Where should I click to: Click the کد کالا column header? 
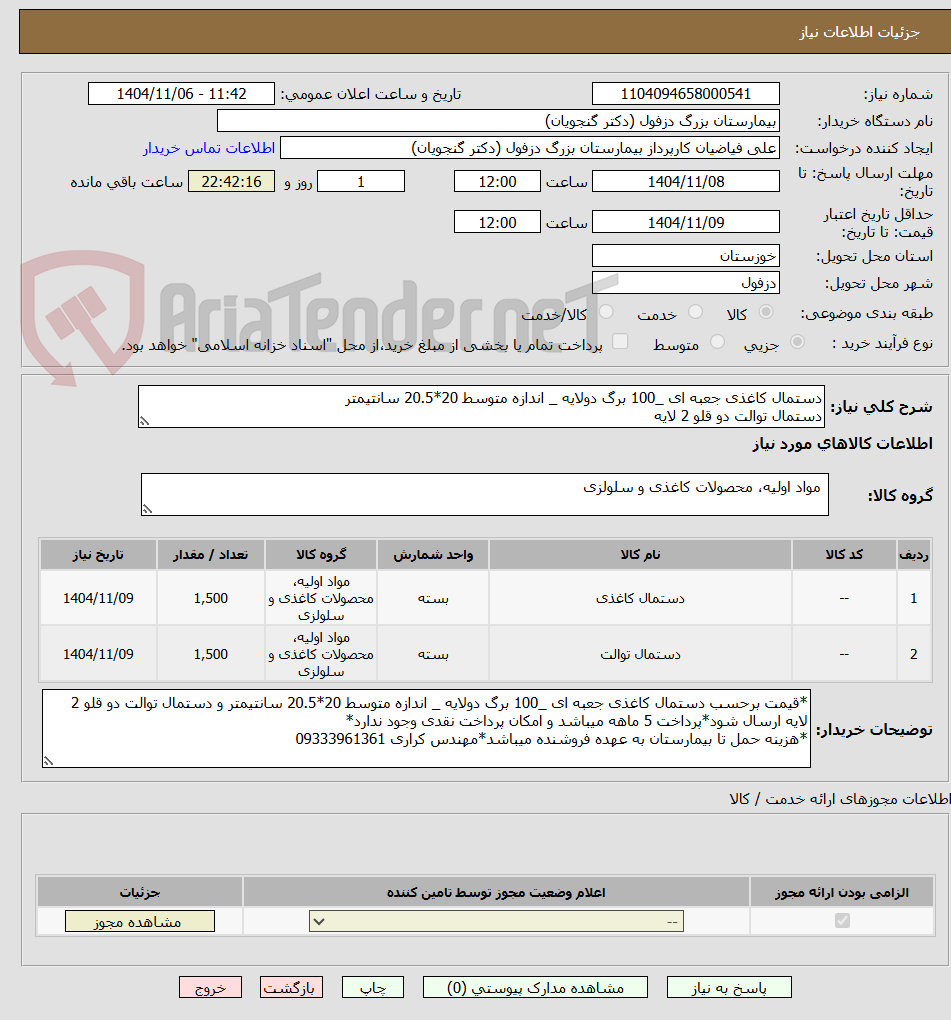(x=844, y=555)
